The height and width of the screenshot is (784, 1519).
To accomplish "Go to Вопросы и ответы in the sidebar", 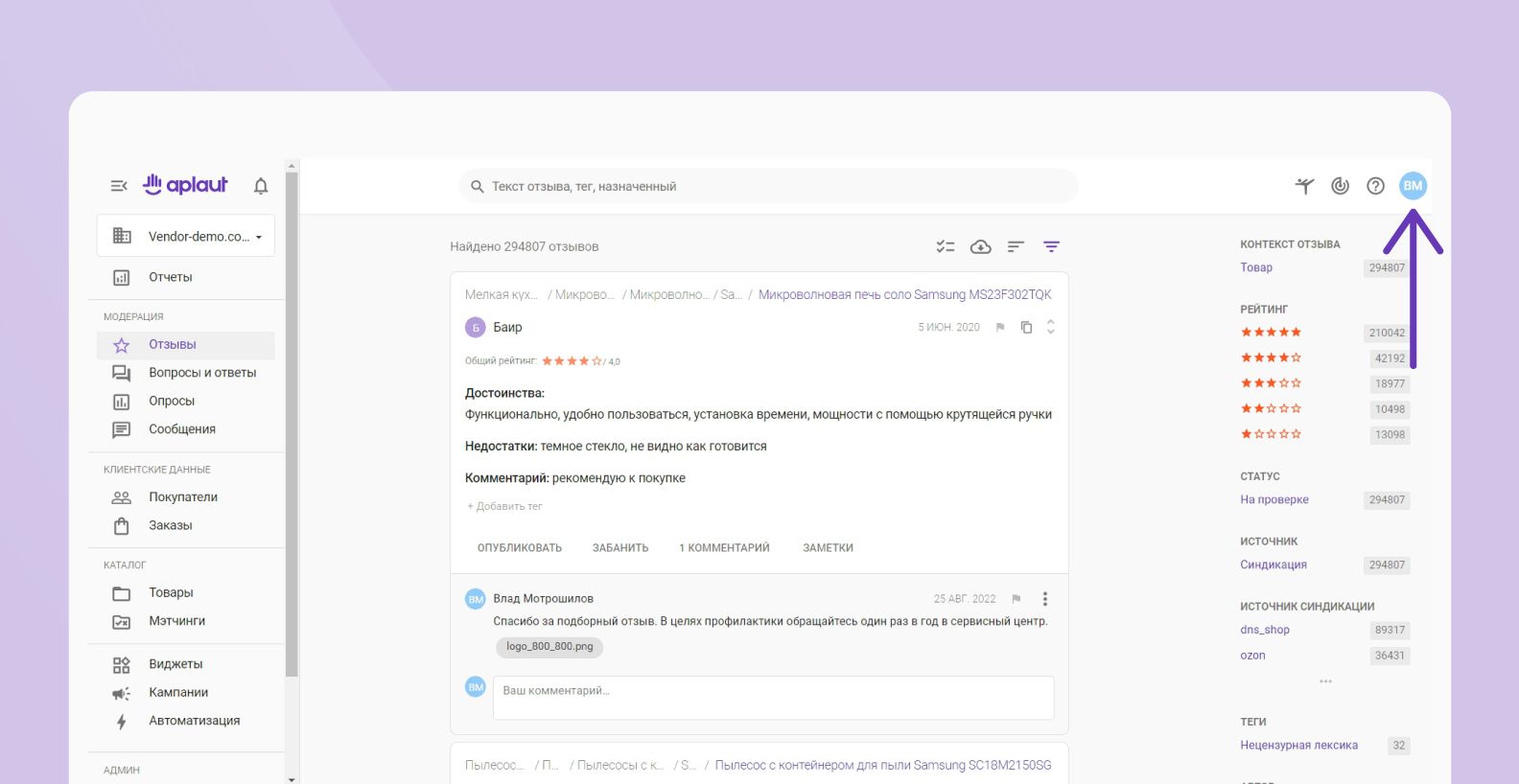I will tap(201, 373).
